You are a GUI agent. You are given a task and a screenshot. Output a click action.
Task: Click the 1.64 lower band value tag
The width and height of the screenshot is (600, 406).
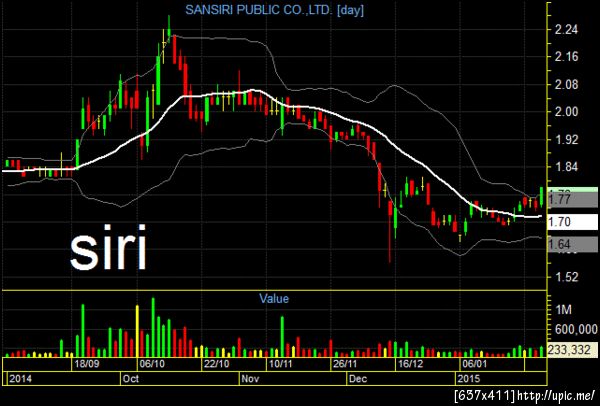(x=572, y=244)
